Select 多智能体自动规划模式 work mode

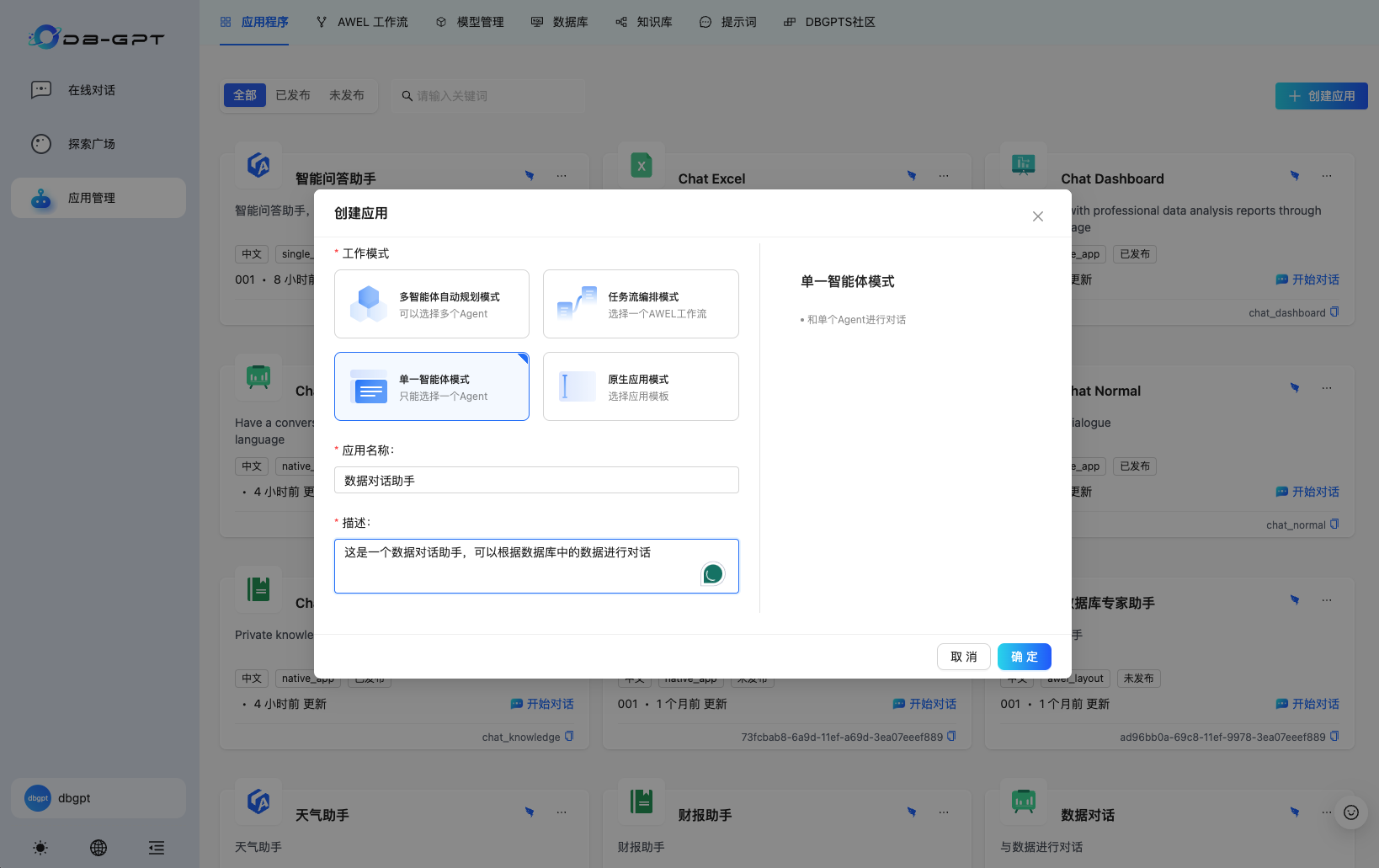[x=431, y=303]
